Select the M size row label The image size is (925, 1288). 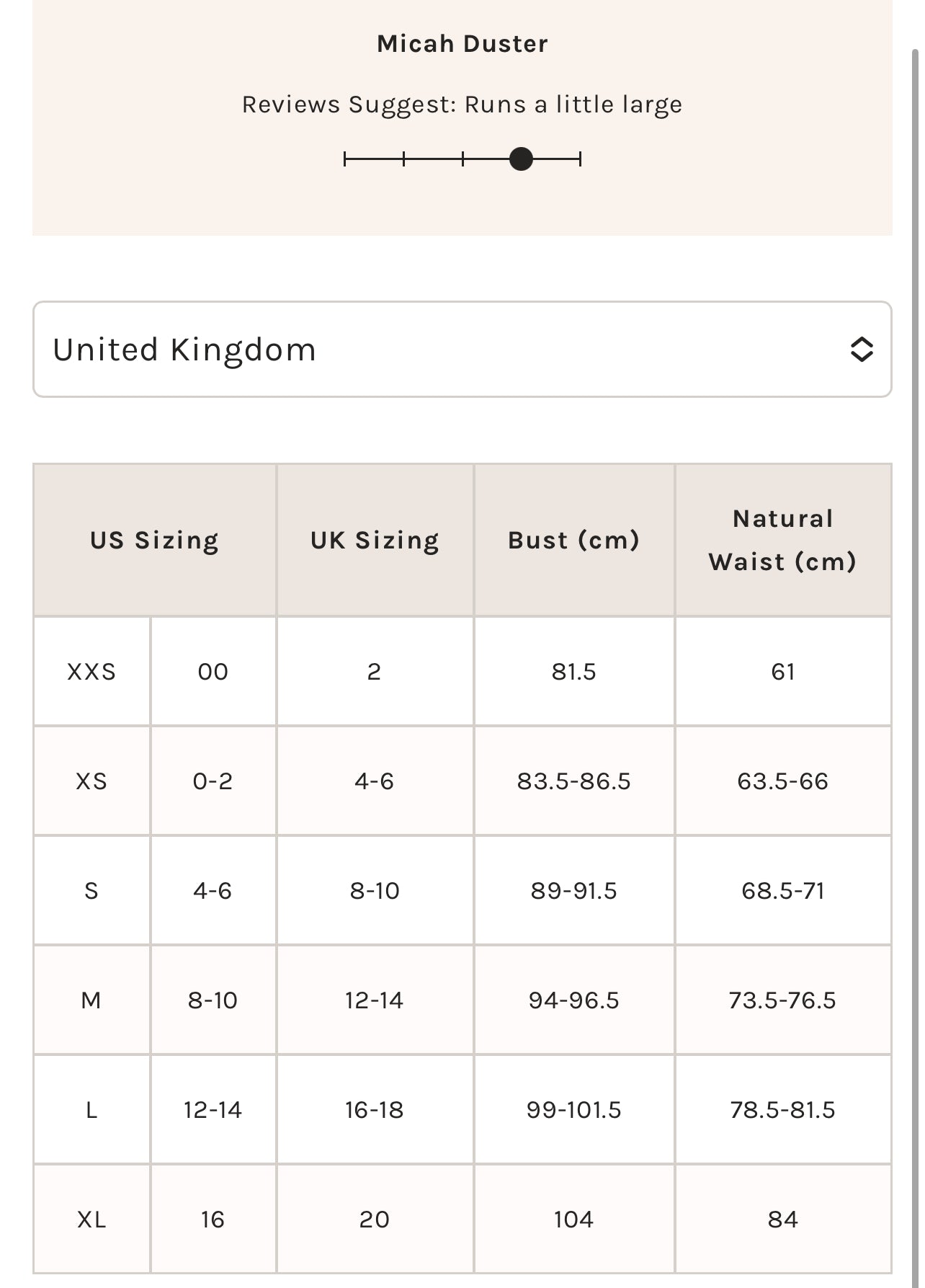91,1000
